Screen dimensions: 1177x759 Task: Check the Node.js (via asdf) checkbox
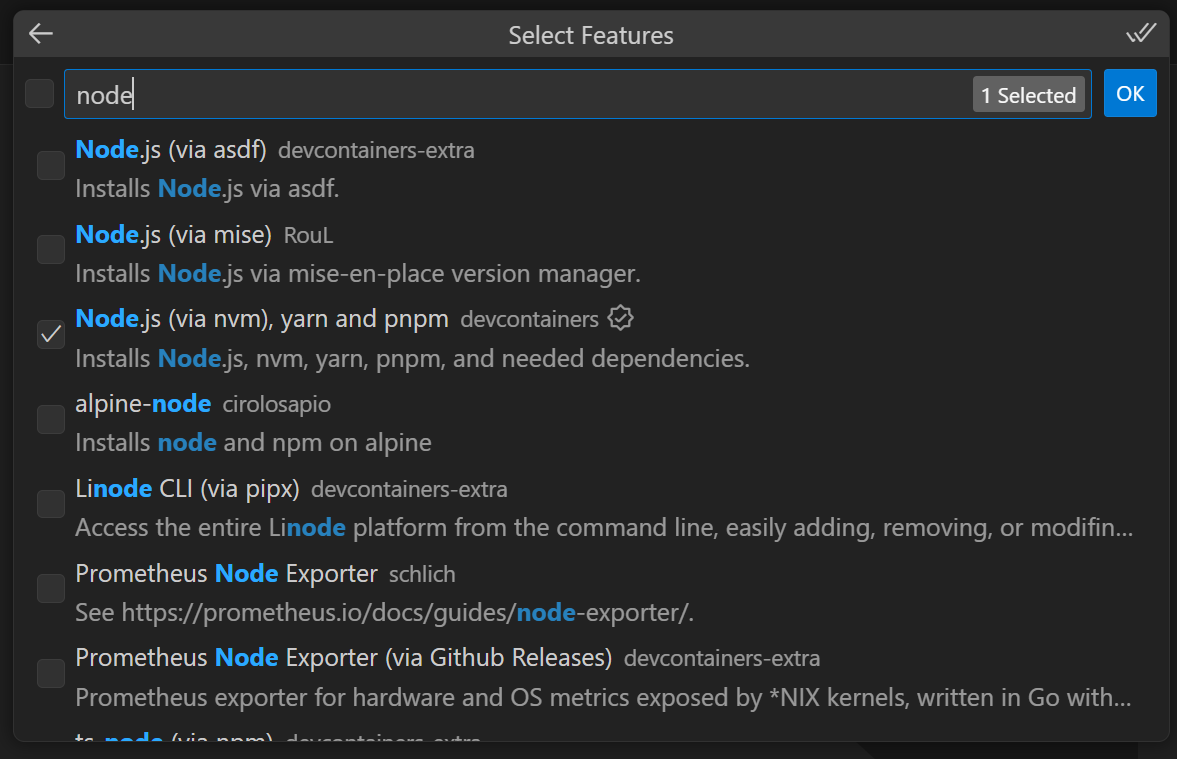point(51,165)
